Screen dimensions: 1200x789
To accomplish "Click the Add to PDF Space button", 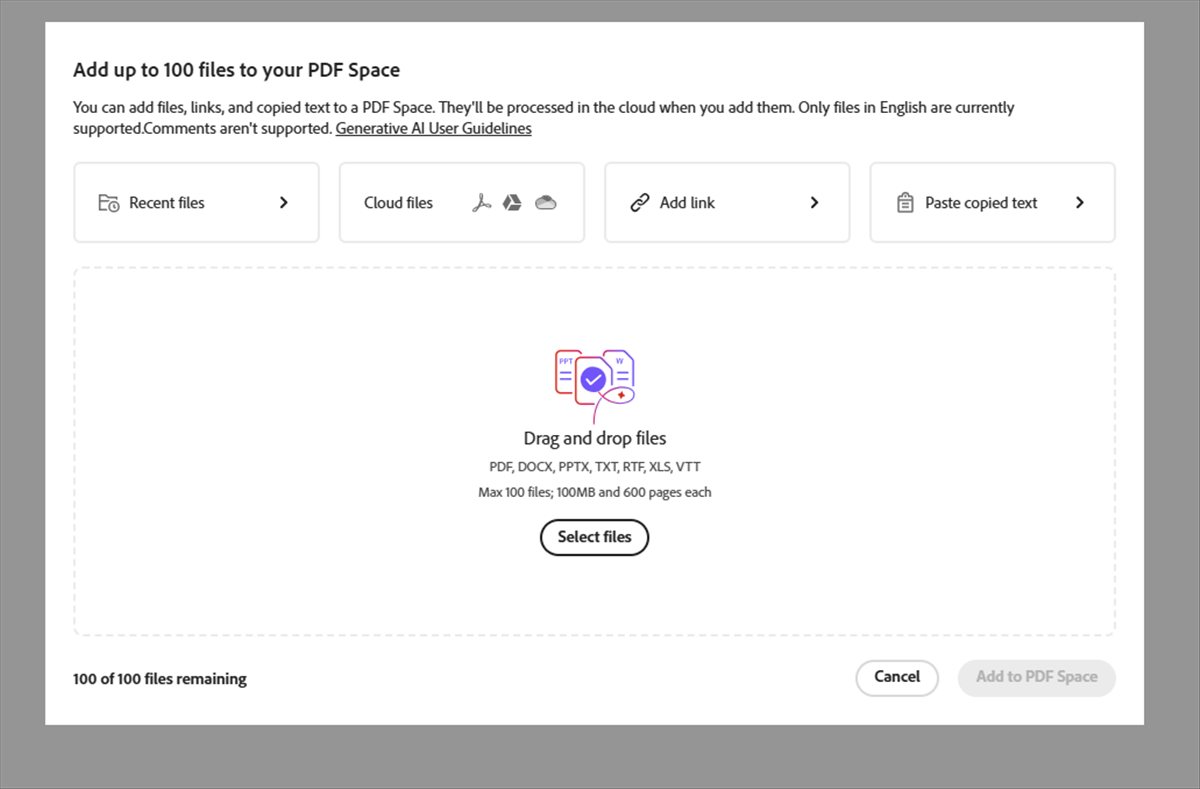I will click(1036, 677).
